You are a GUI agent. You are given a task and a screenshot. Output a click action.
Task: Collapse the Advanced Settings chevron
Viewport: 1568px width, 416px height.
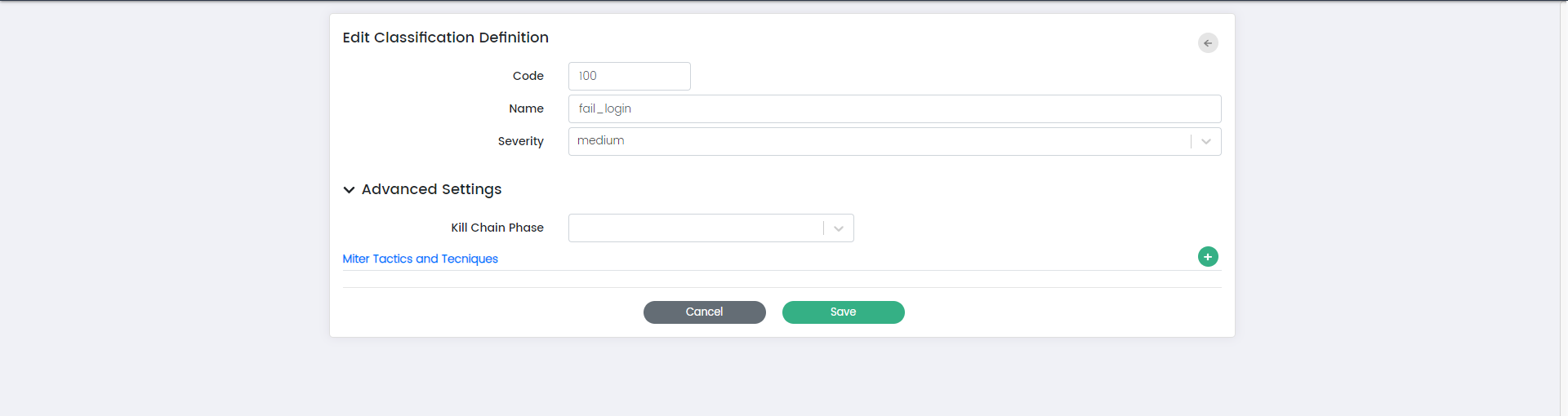pos(349,190)
